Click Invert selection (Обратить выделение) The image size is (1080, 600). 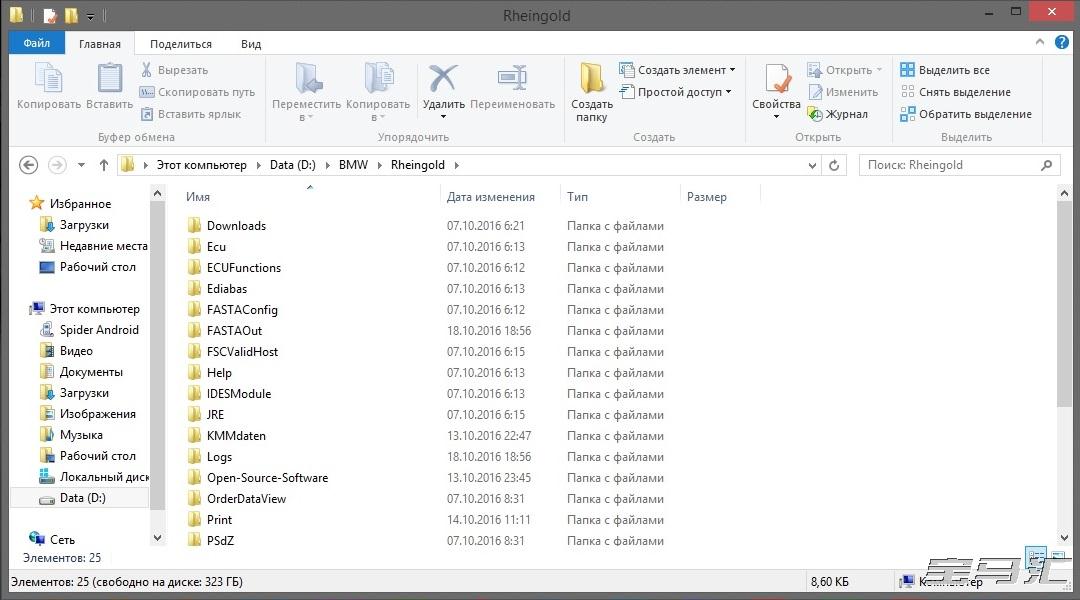coord(966,114)
